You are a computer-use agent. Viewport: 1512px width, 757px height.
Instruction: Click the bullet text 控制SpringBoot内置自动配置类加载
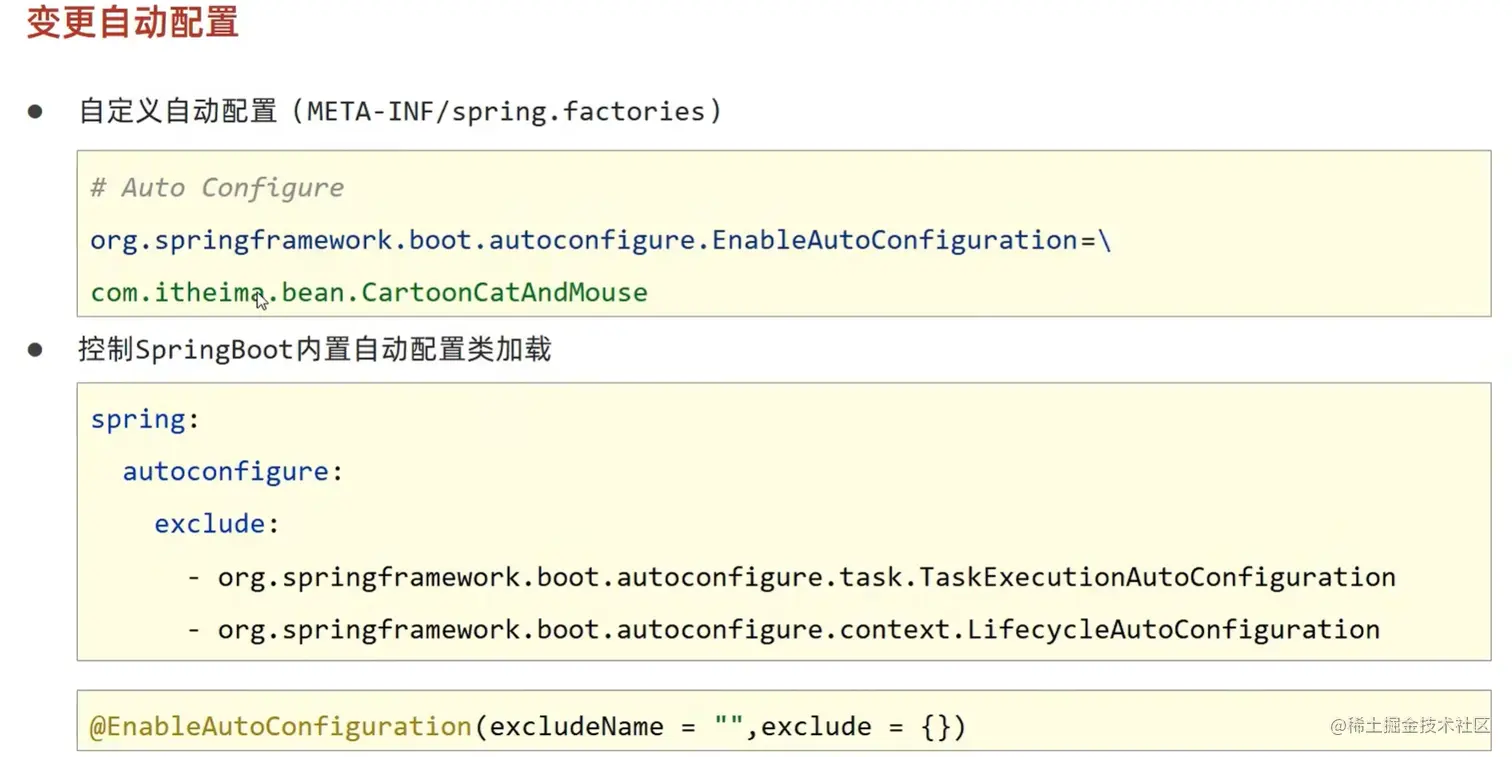(x=315, y=349)
